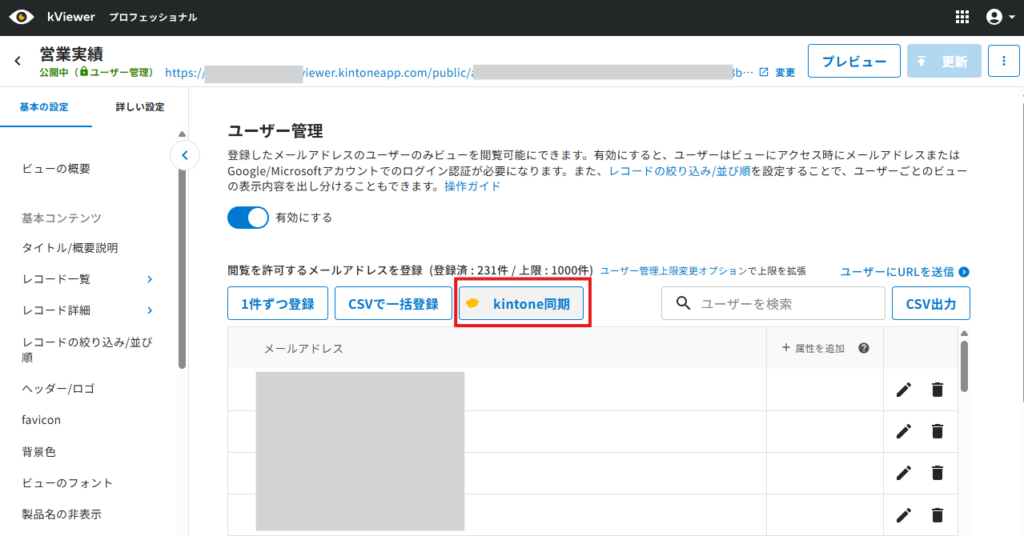Click ユーザーにURLを送信 link

897,272
